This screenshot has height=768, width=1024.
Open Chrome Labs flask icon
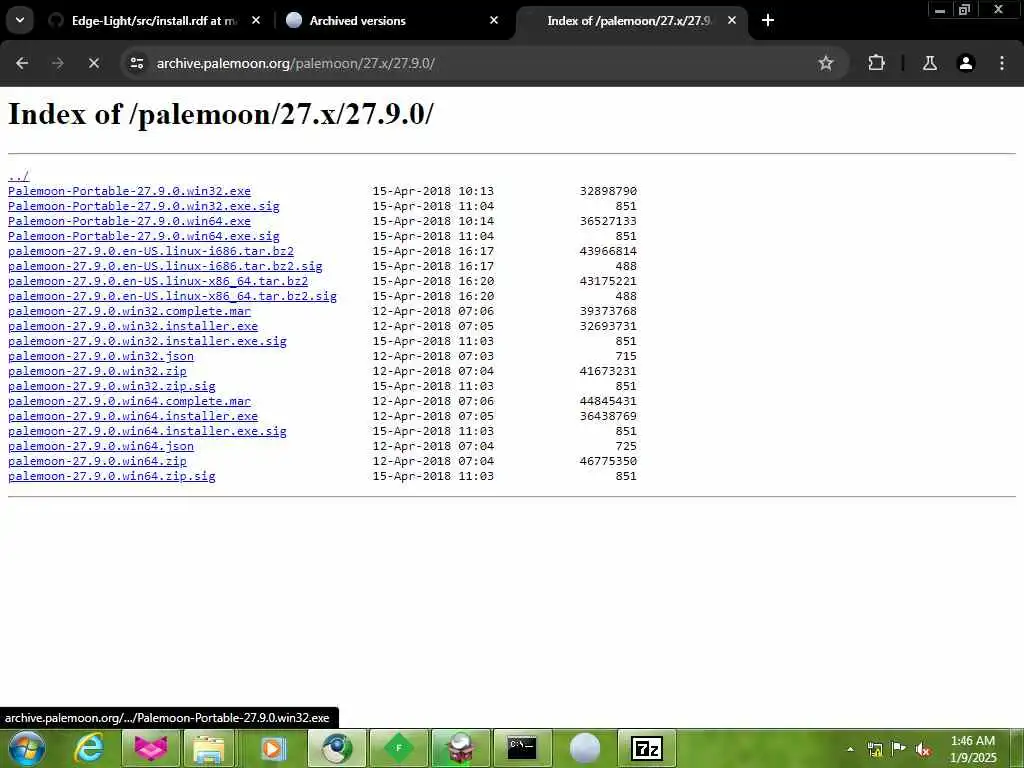click(x=929, y=63)
